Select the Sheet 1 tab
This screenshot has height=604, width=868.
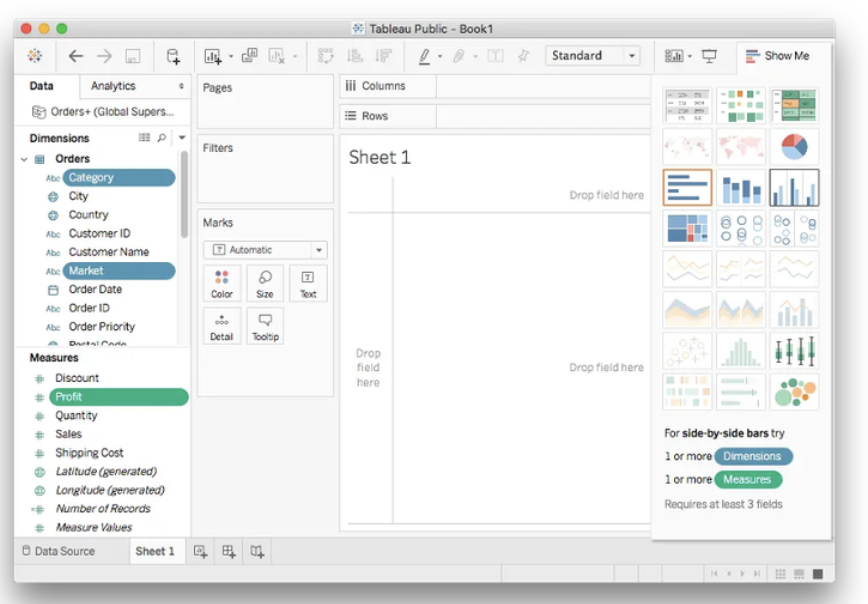click(155, 551)
